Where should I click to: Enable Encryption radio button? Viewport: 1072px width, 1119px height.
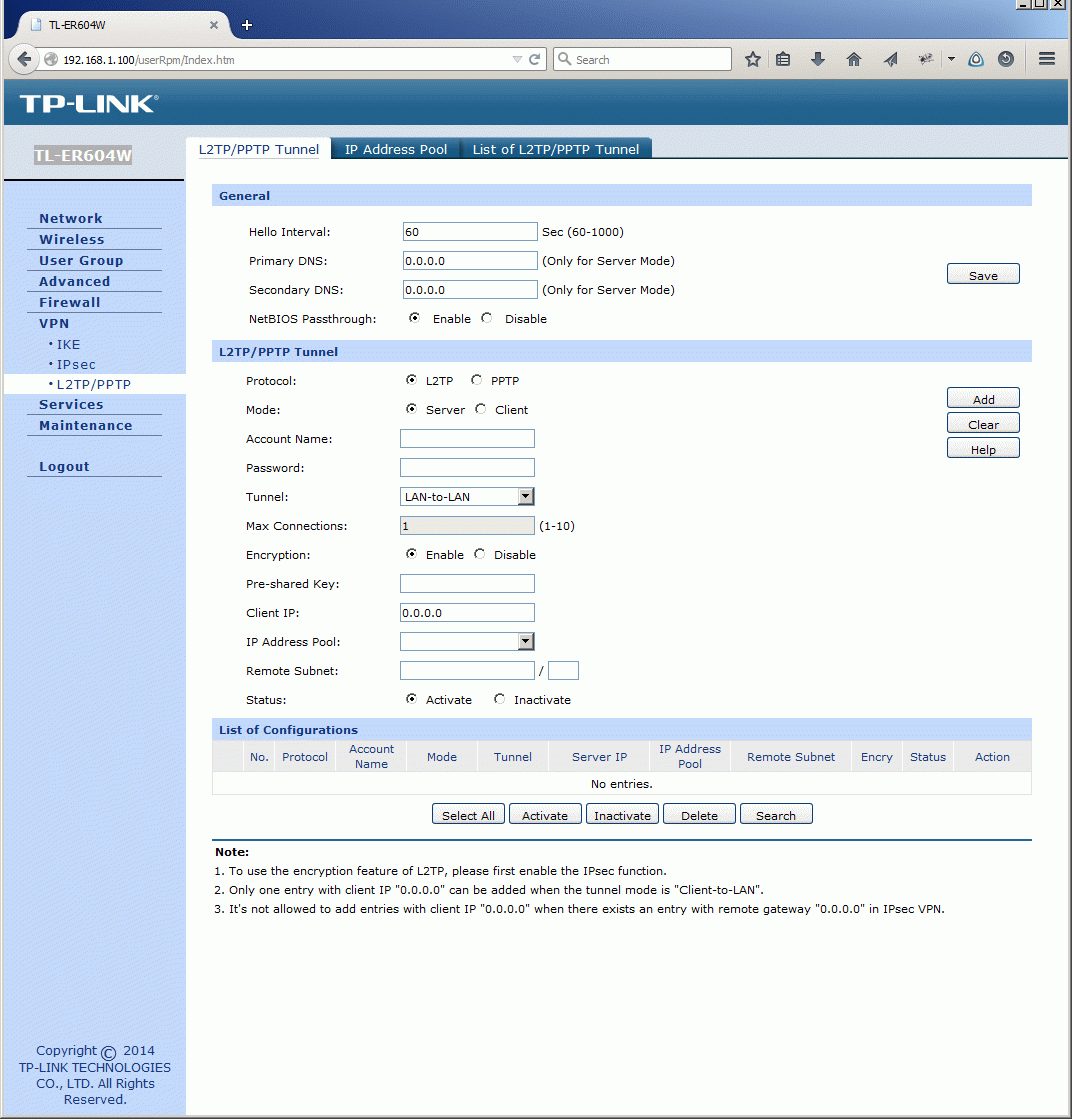tap(411, 554)
